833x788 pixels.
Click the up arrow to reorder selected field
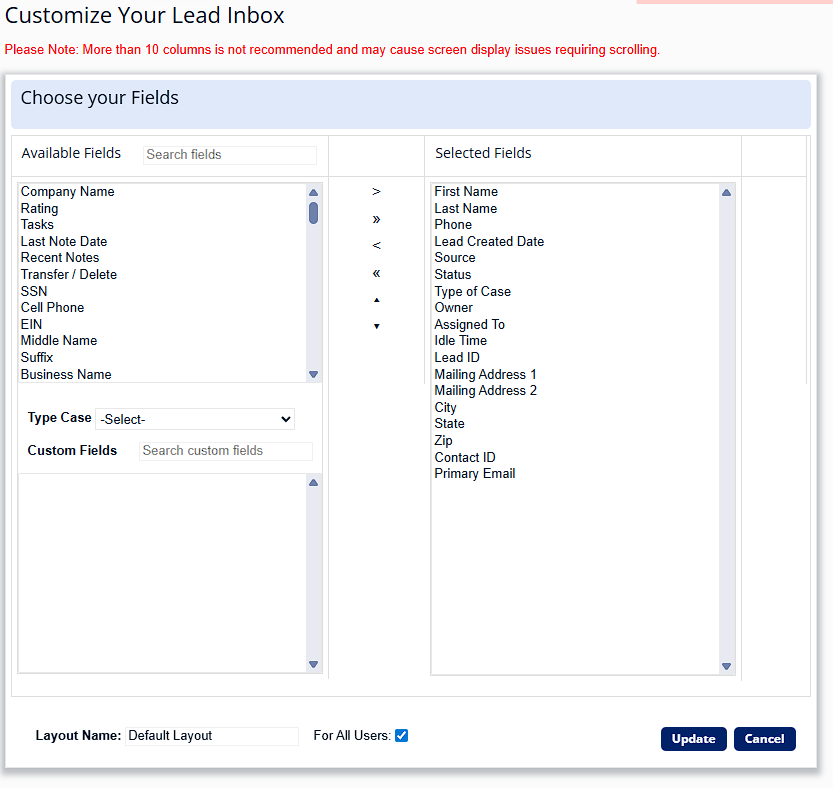coord(376,299)
